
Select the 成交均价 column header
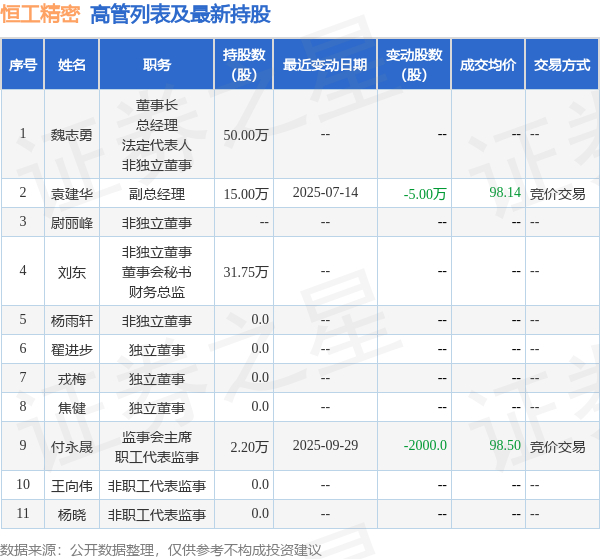(488, 64)
